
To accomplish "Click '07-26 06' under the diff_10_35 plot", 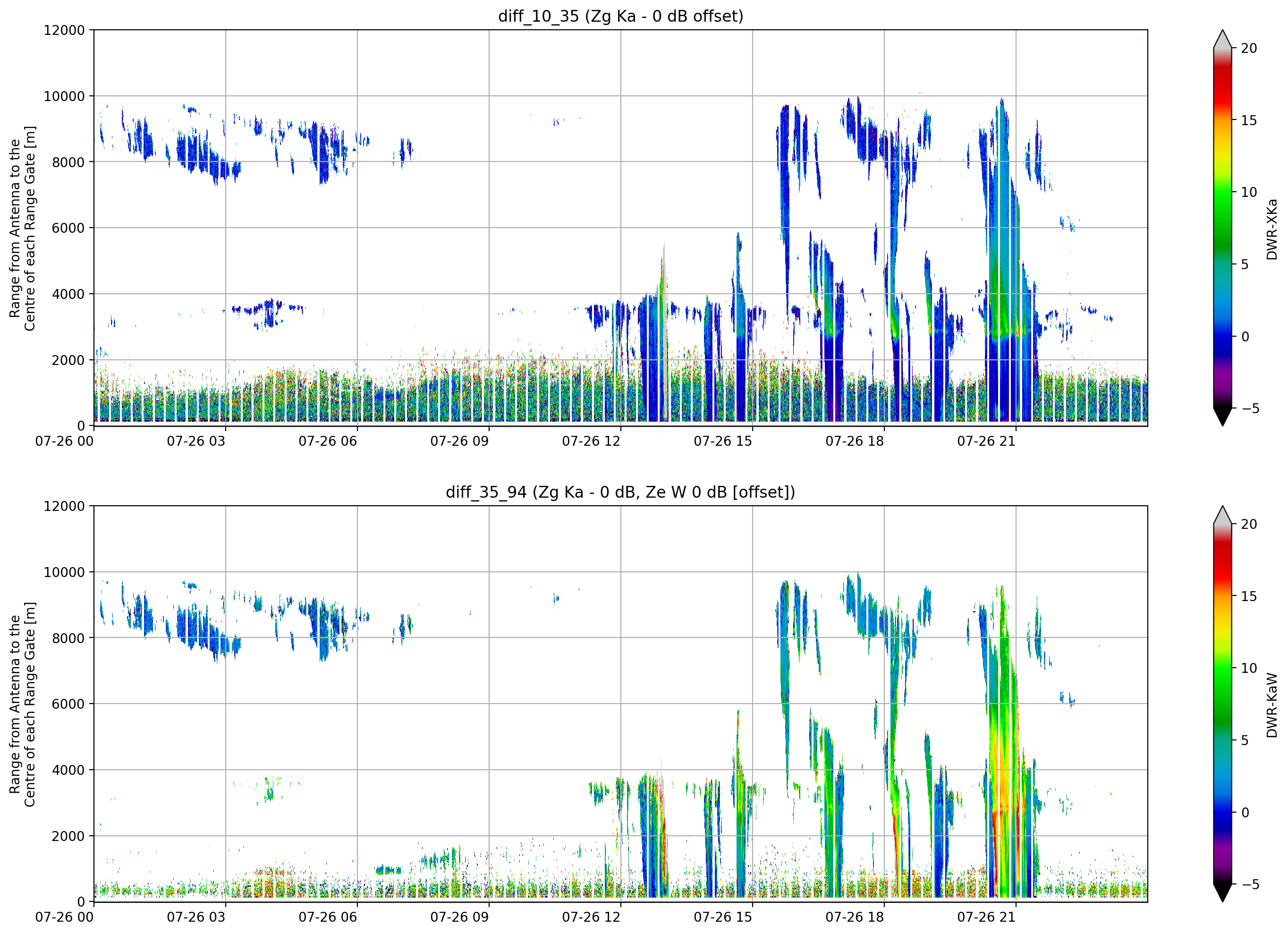I will pos(328,442).
